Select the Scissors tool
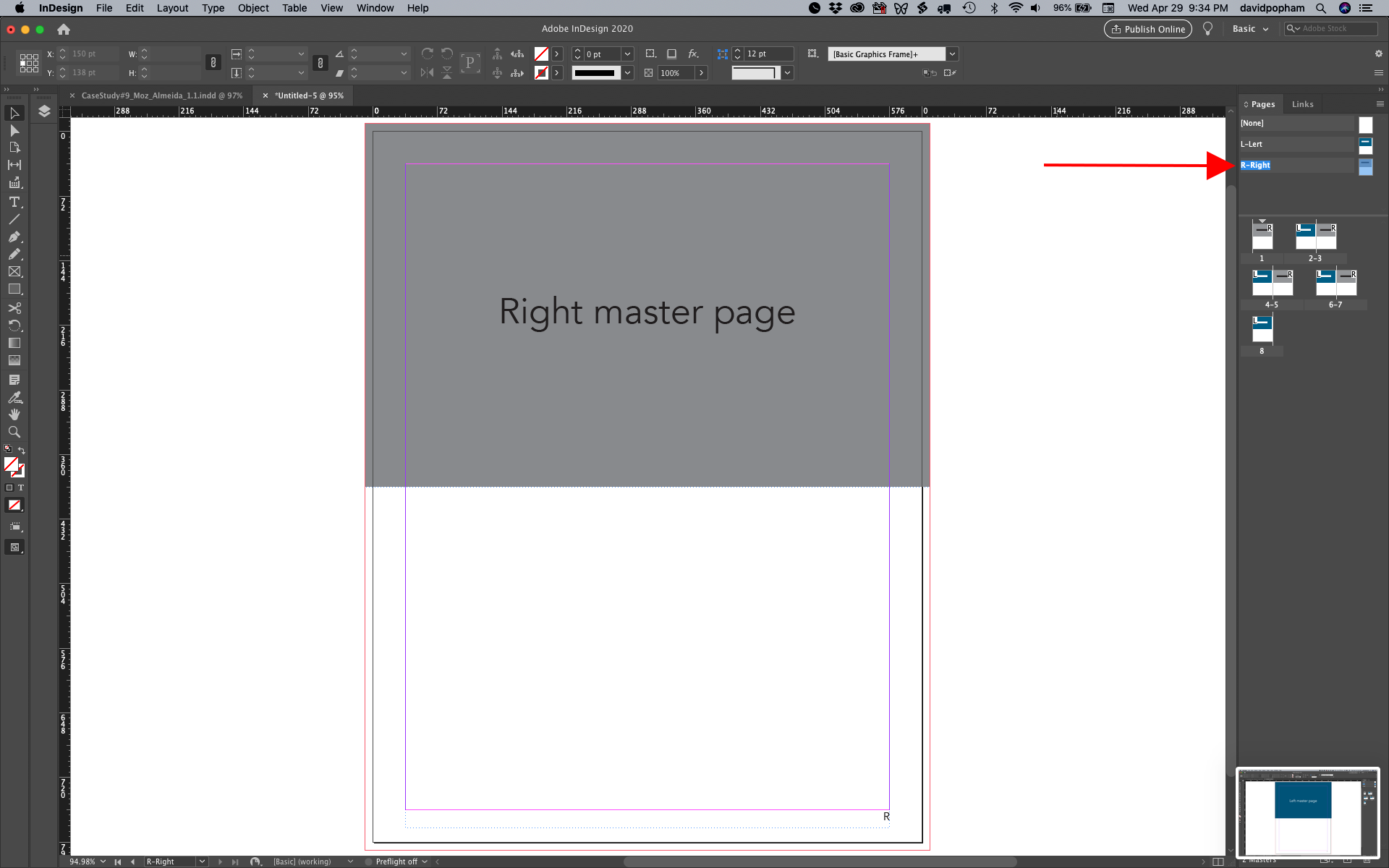Image resolution: width=1389 pixels, height=868 pixels. click(14, 309)
